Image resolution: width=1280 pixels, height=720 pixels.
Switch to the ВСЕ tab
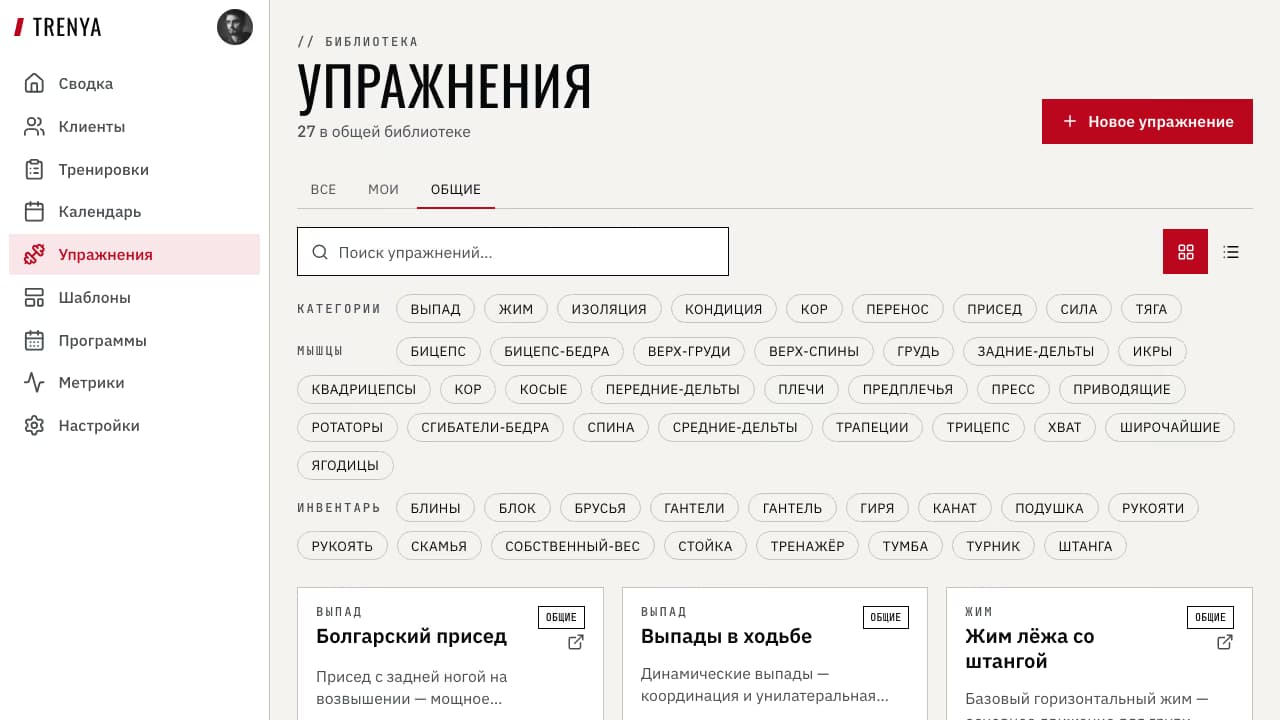pos(323,189)
